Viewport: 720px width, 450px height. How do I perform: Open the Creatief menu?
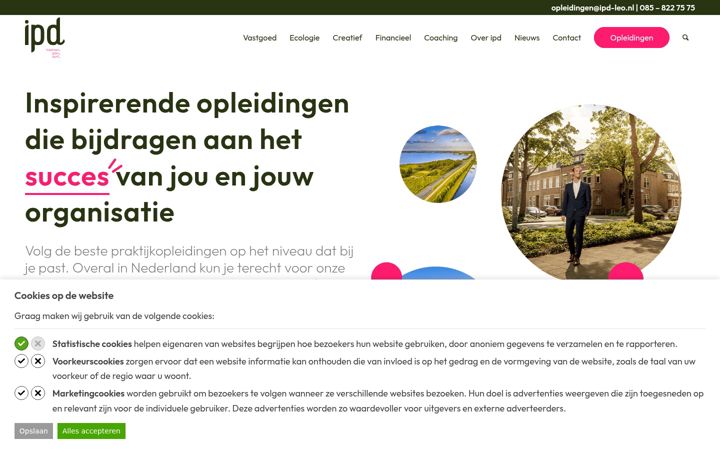tap(347, 38)
